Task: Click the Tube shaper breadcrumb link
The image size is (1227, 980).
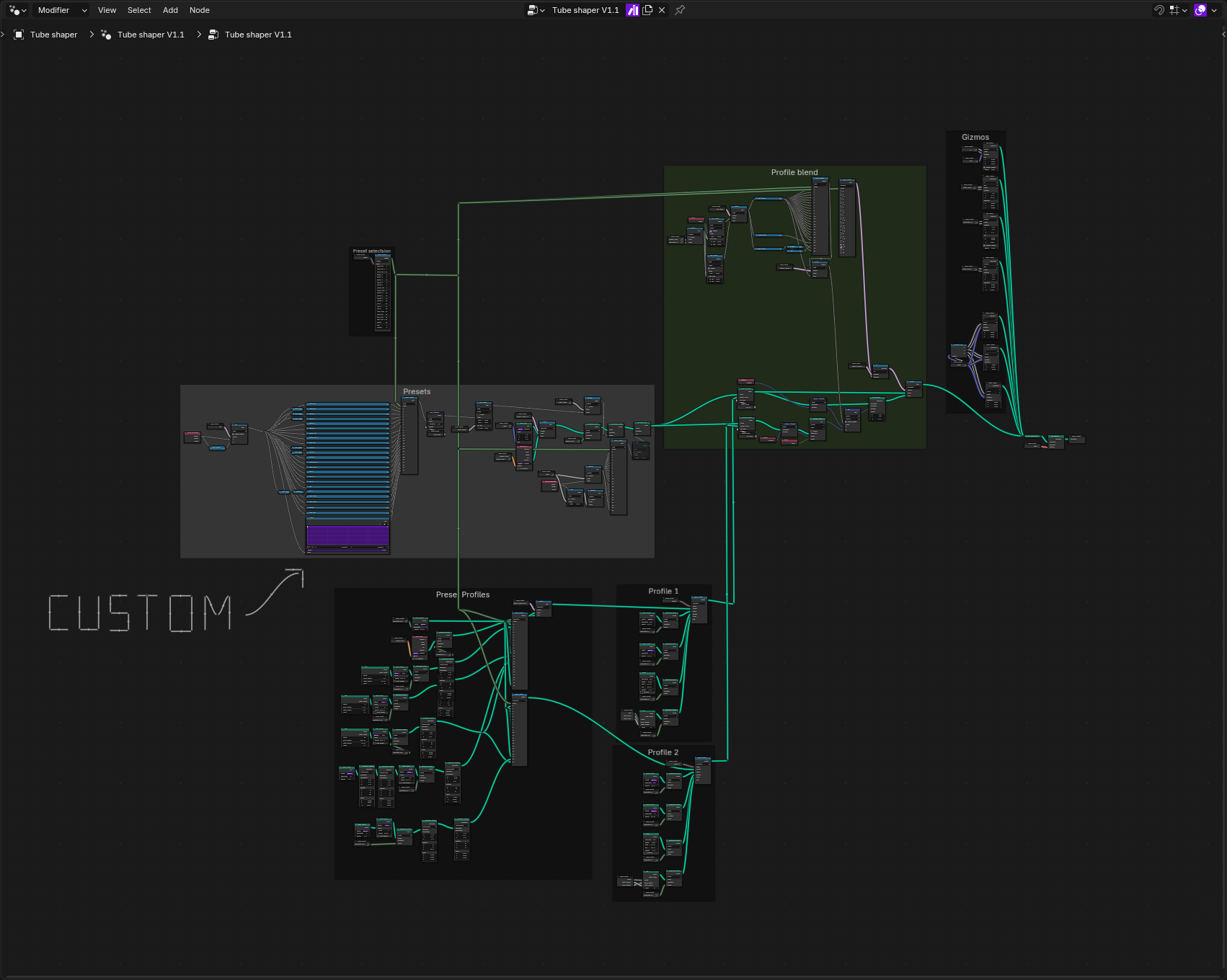Action: point(53,34)
